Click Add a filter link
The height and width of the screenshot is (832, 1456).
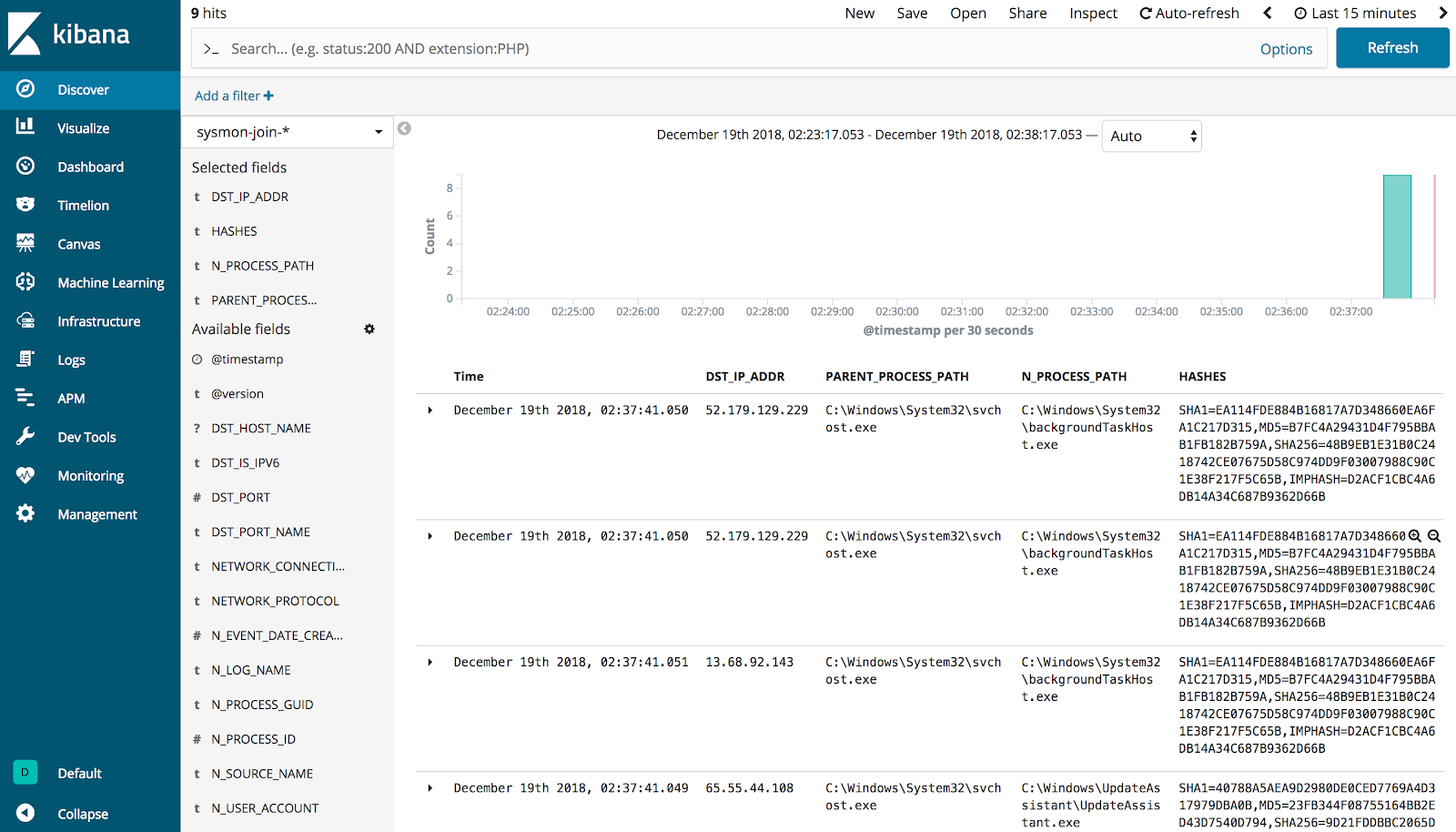[234, 96]
